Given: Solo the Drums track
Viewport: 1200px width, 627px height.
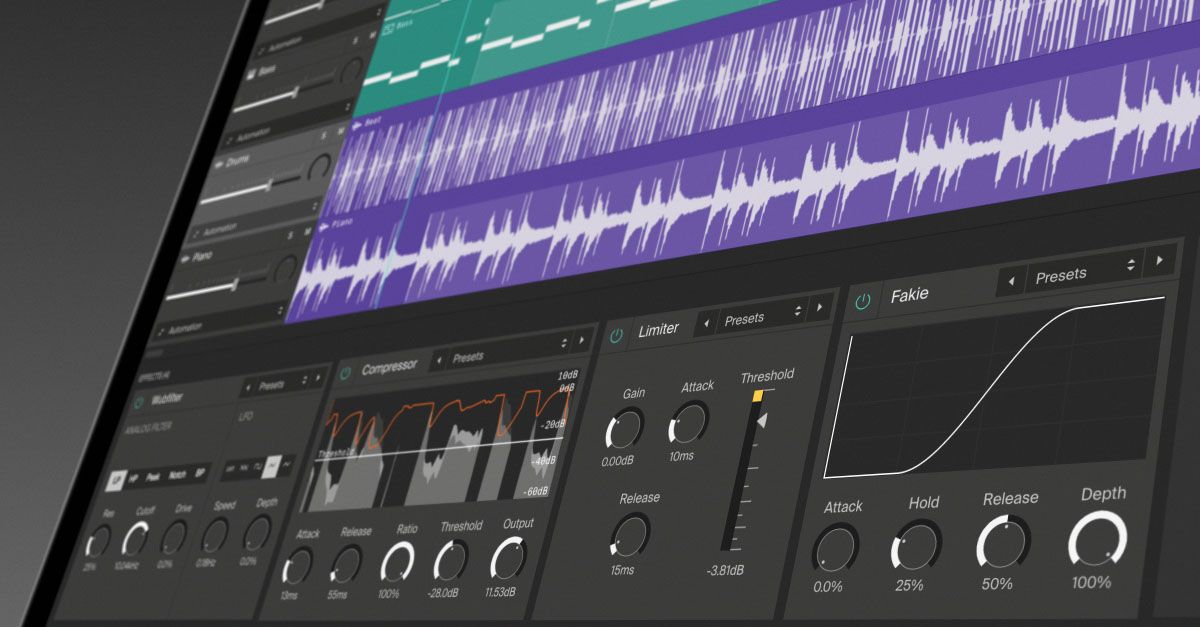Looking at the screenshot, I should pos(323,135).
